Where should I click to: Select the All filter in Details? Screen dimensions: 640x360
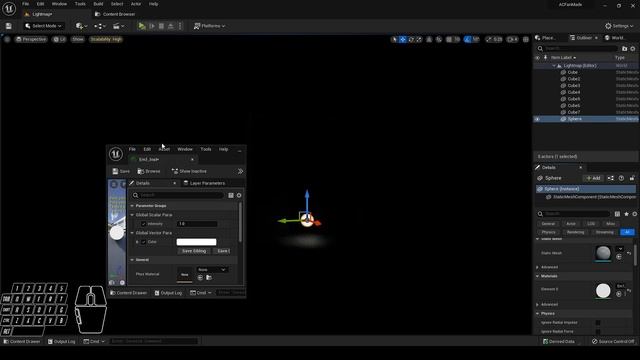click(x=627, y=232)
